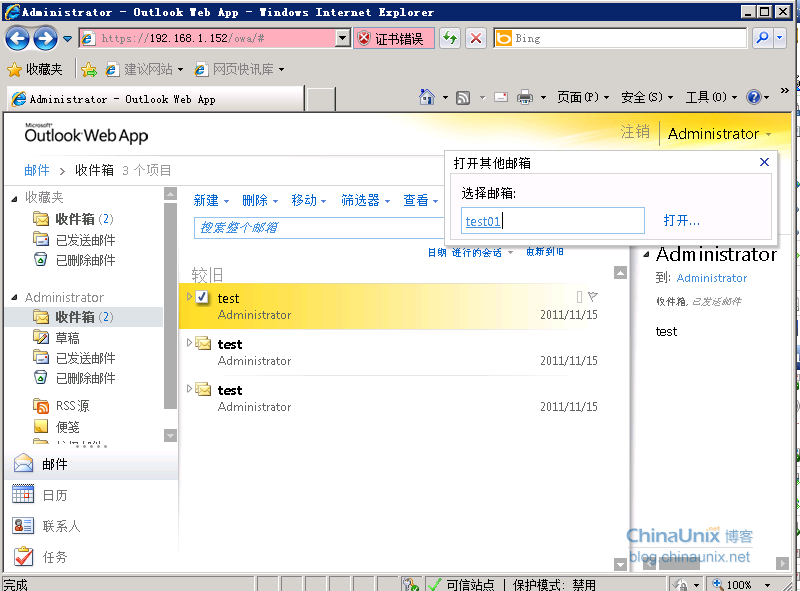This screenshot has width=800, height=591.
Task: Select the 草稿 drafts folder
Action: (x=57, y=338)
